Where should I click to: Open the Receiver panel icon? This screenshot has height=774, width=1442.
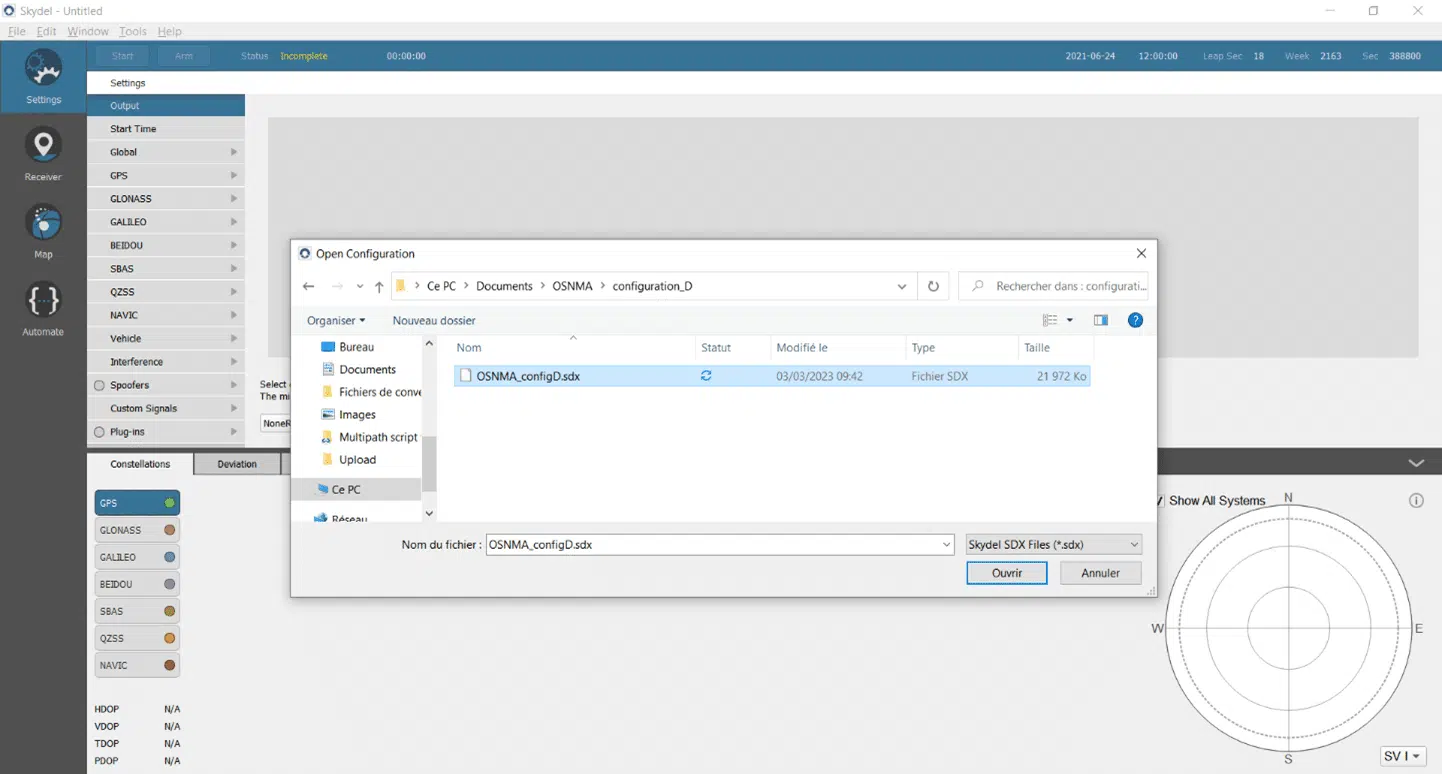coord(43,147)
